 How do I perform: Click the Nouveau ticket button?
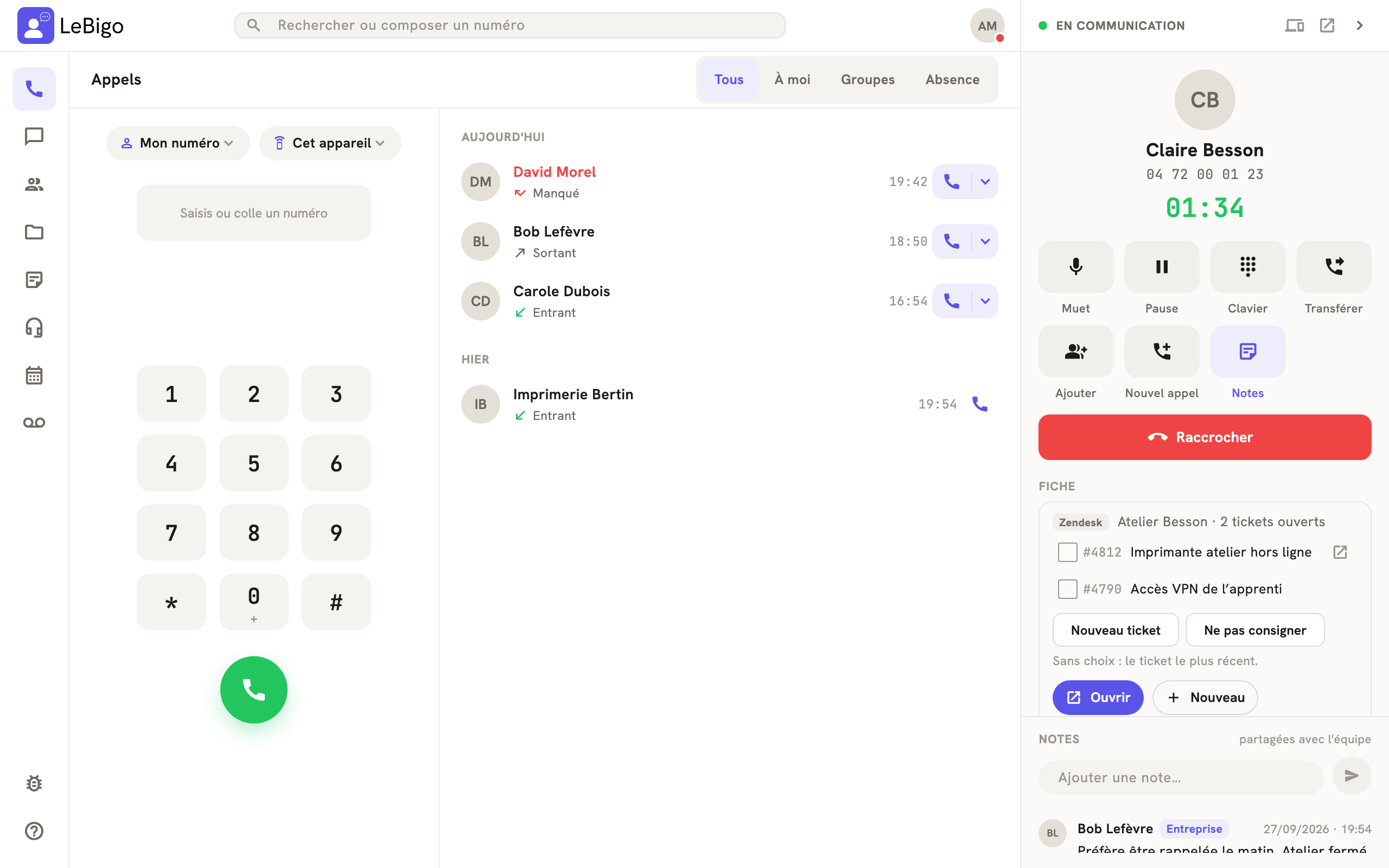tap(1115, 630)
